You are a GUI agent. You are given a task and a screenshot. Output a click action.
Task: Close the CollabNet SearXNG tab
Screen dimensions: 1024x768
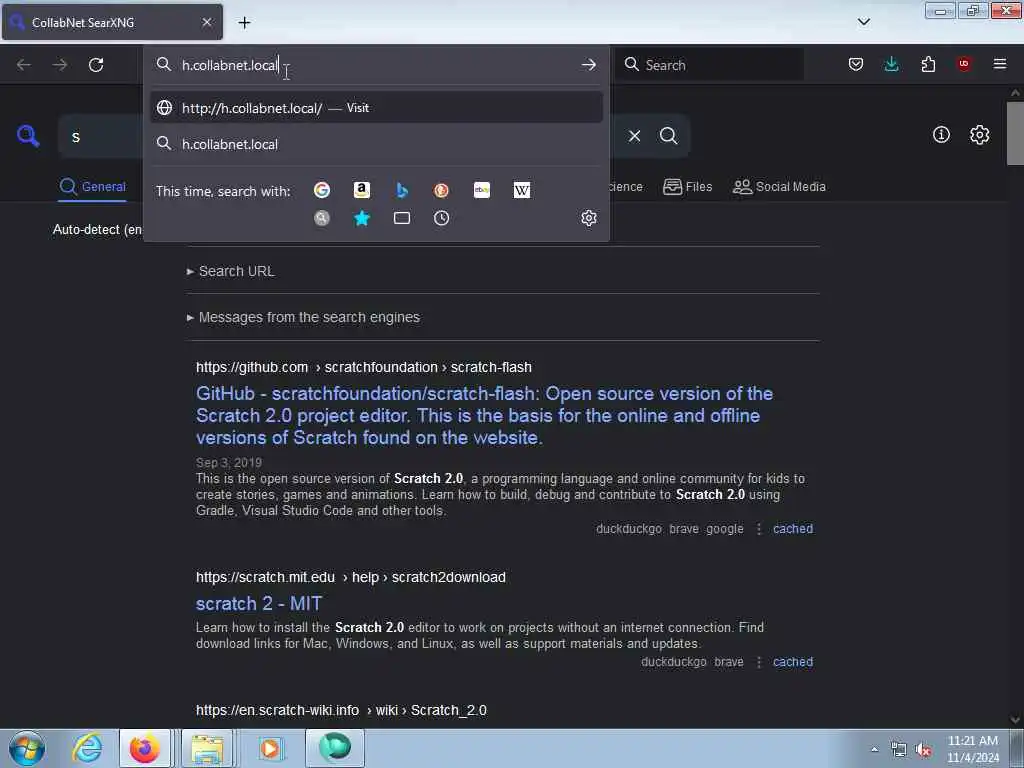[x=206, y=22]
